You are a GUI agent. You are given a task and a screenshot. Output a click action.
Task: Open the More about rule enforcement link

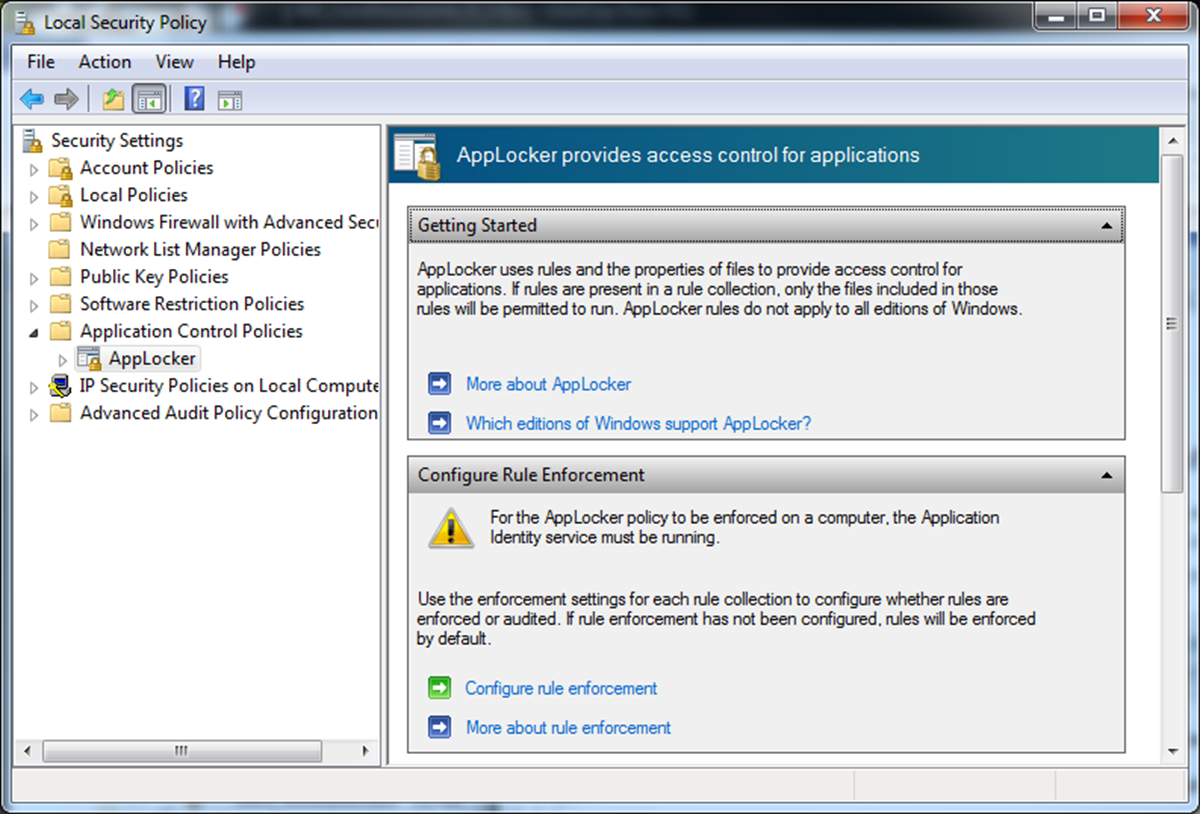pyautogui.click(x=568, y=727)
